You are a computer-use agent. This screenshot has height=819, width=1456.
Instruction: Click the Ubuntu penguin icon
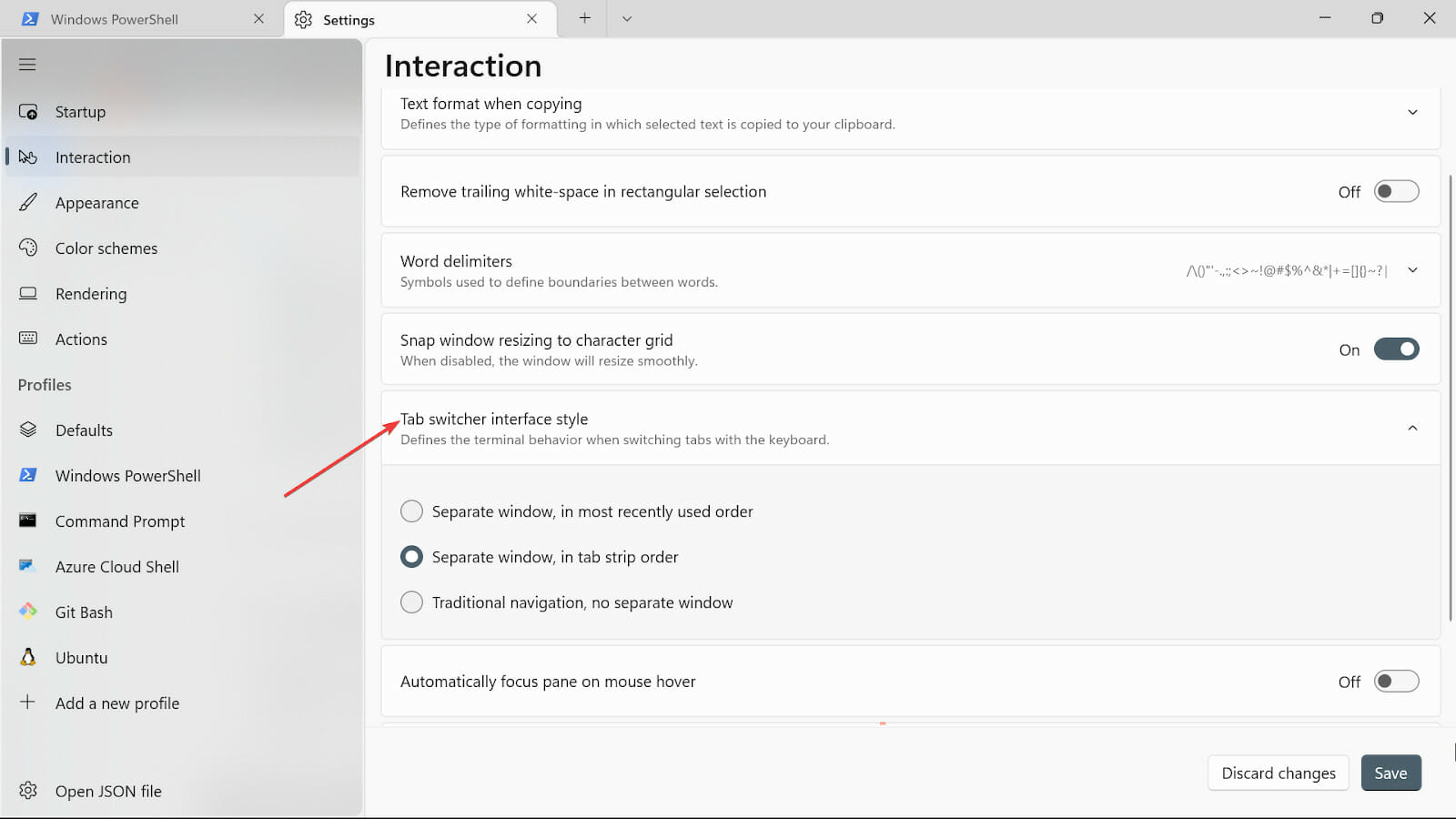[28, 657]
